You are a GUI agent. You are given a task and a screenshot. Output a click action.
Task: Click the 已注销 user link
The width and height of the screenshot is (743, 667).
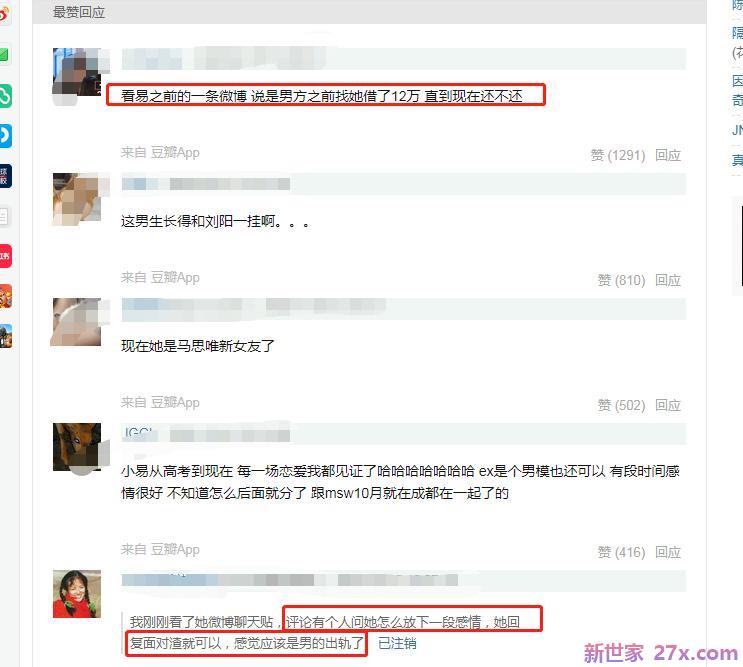tap(397, 643)
